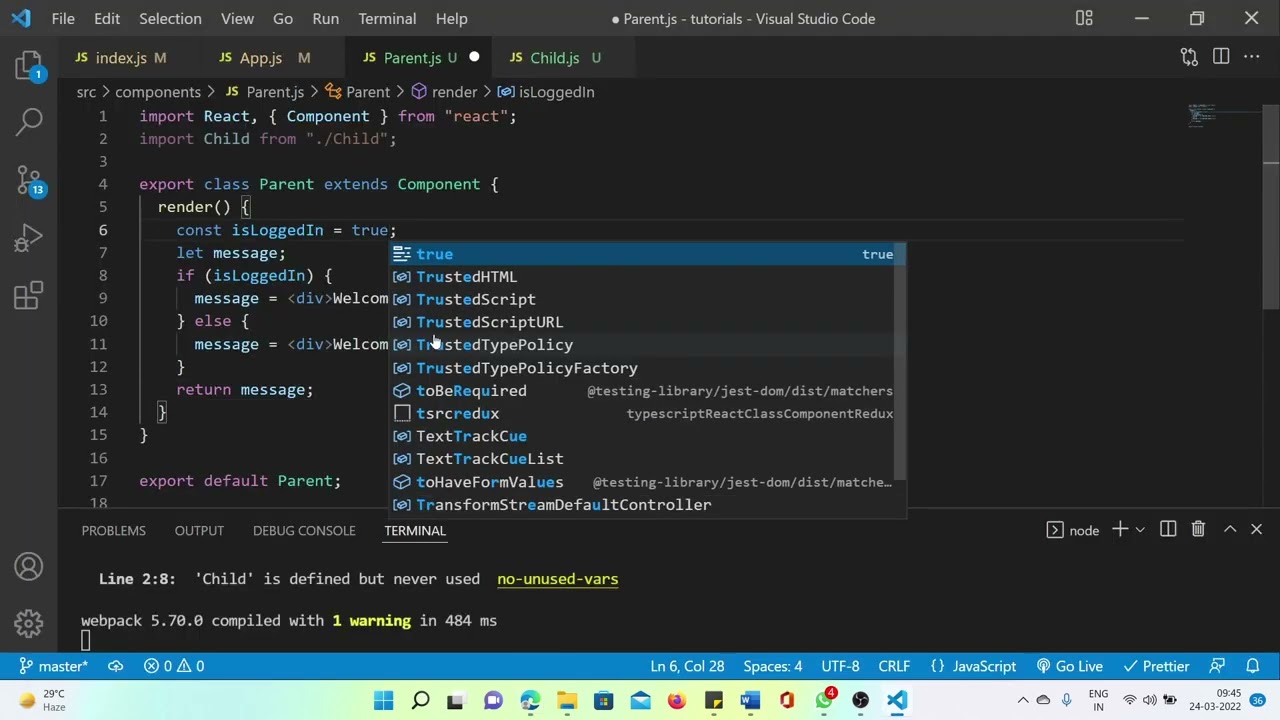Open the Manage gear icon
This screenshot has height=720, width=1280.
click(29, 623)
